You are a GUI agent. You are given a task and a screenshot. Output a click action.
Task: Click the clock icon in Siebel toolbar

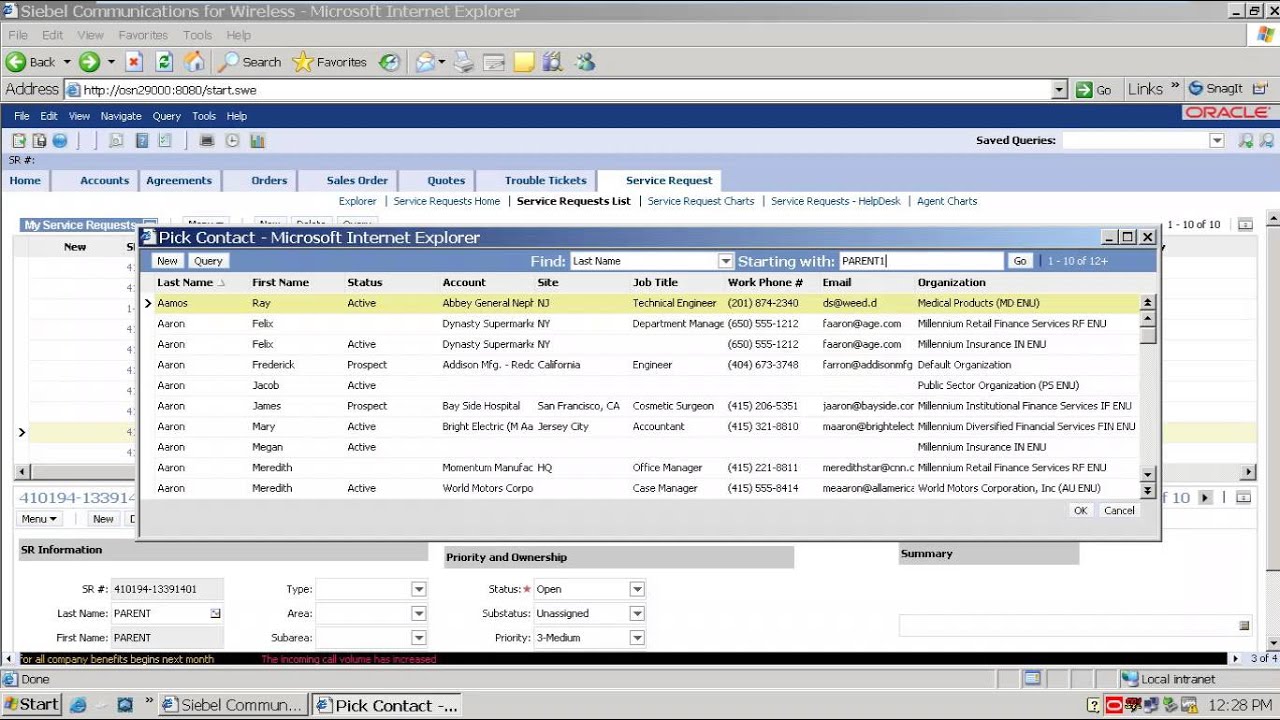pyautogui.click(x=232, y=141)
